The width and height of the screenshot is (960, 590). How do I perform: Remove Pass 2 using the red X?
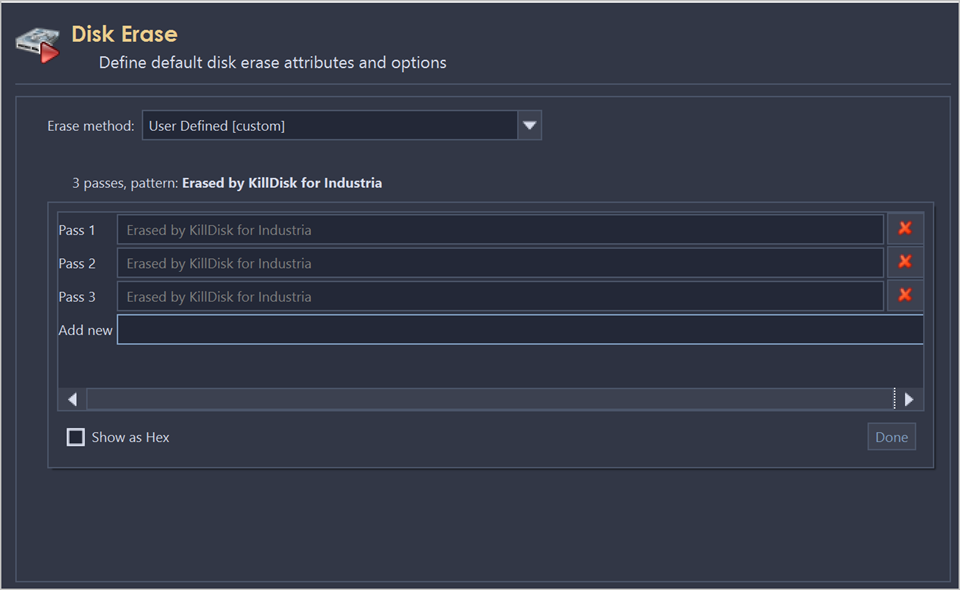pos(904,262)
